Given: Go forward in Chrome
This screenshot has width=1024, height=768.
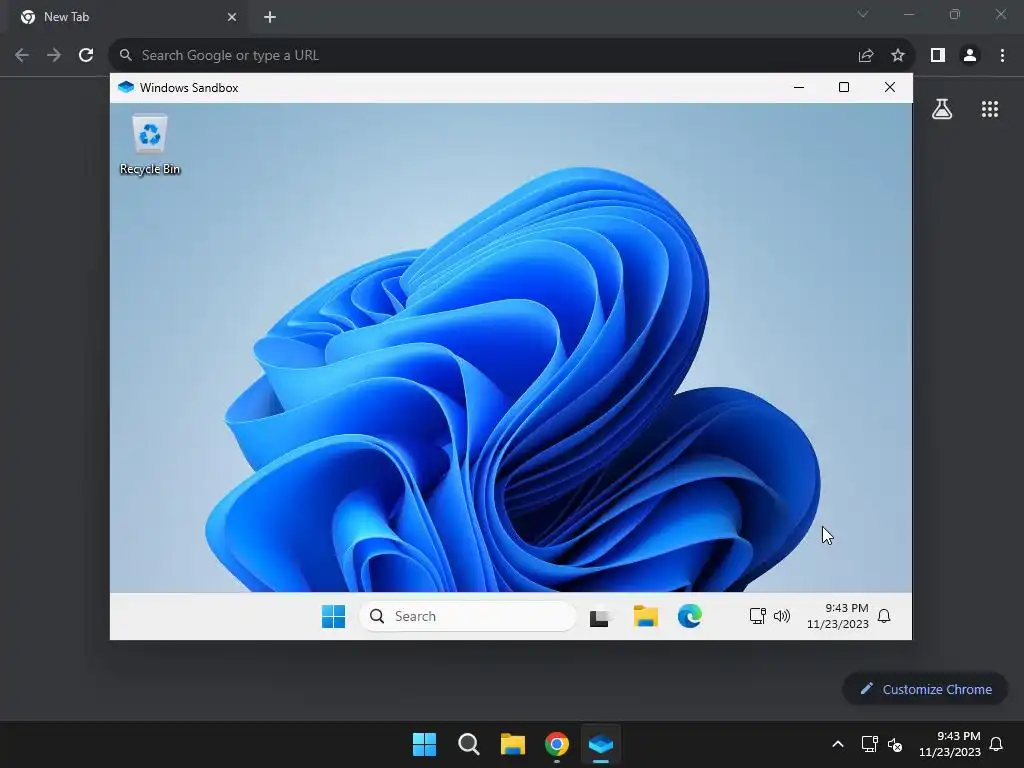Looking at the screenshot, I should (x=54, y=55).
